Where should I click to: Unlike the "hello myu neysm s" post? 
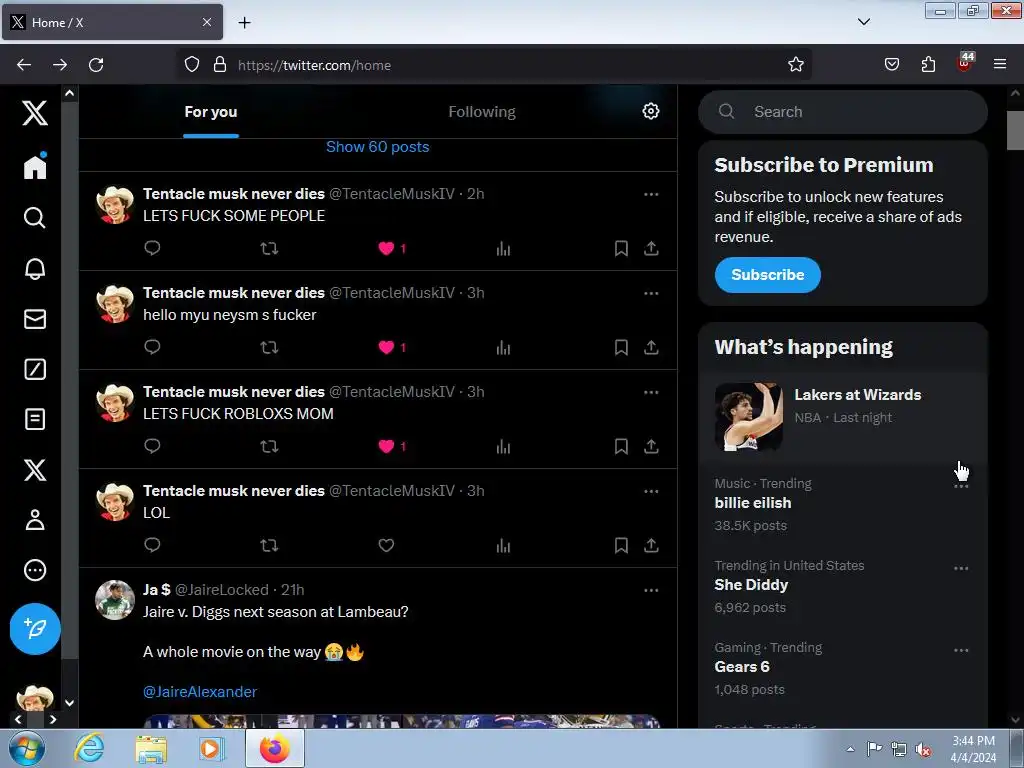point(386,347)
